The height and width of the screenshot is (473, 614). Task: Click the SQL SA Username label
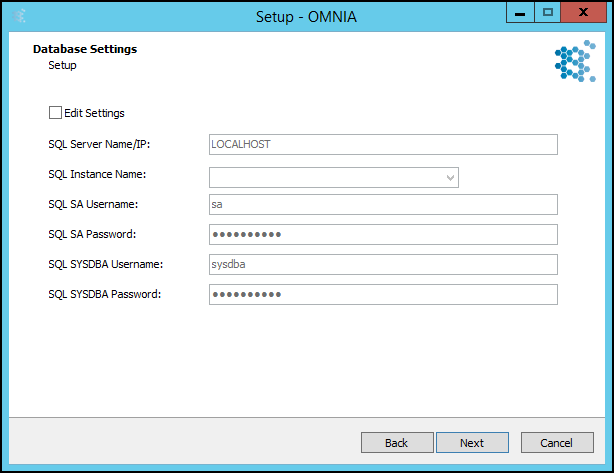[93, 204]
